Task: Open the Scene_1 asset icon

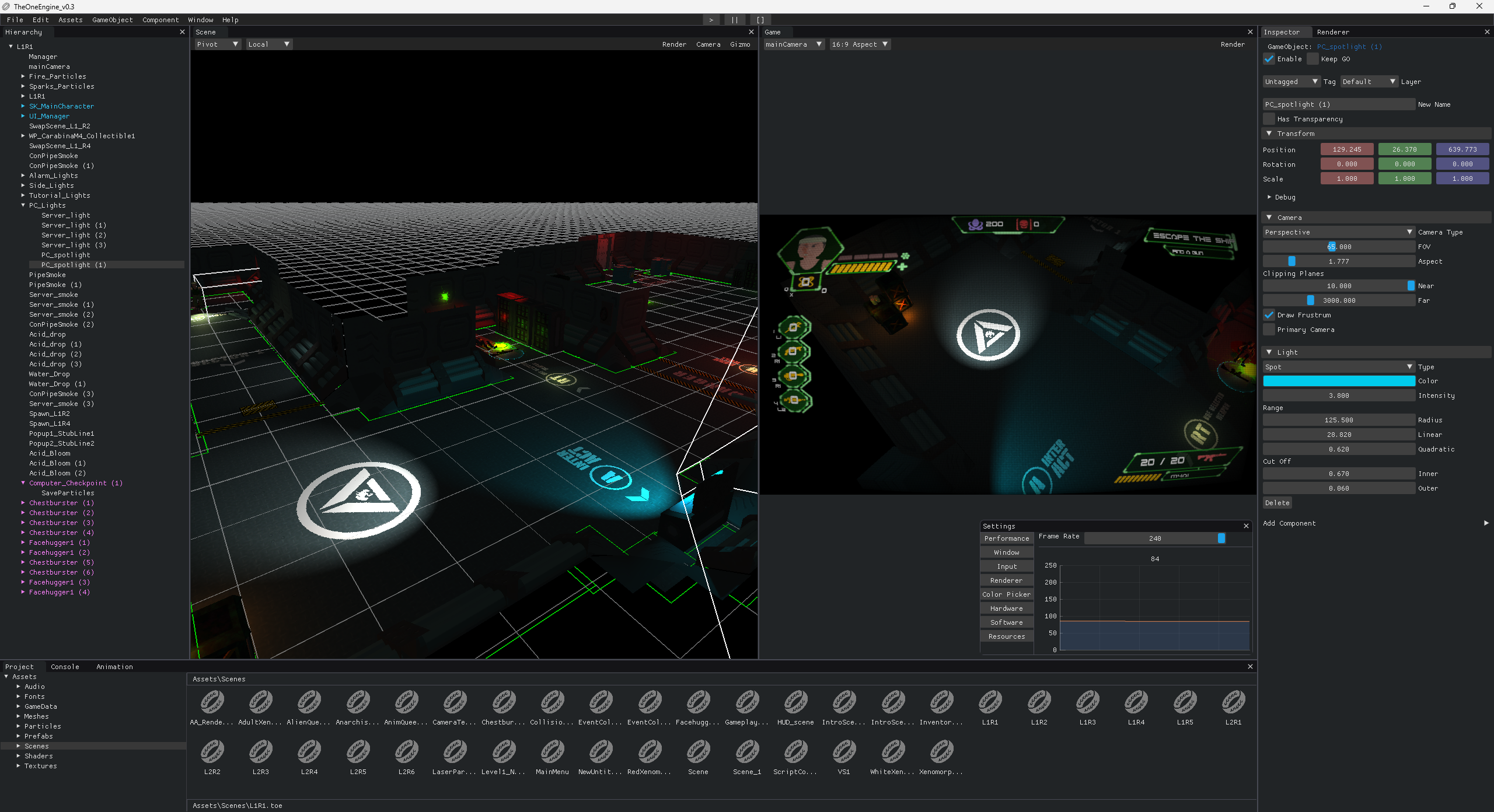Action: (x=747, y=752)
